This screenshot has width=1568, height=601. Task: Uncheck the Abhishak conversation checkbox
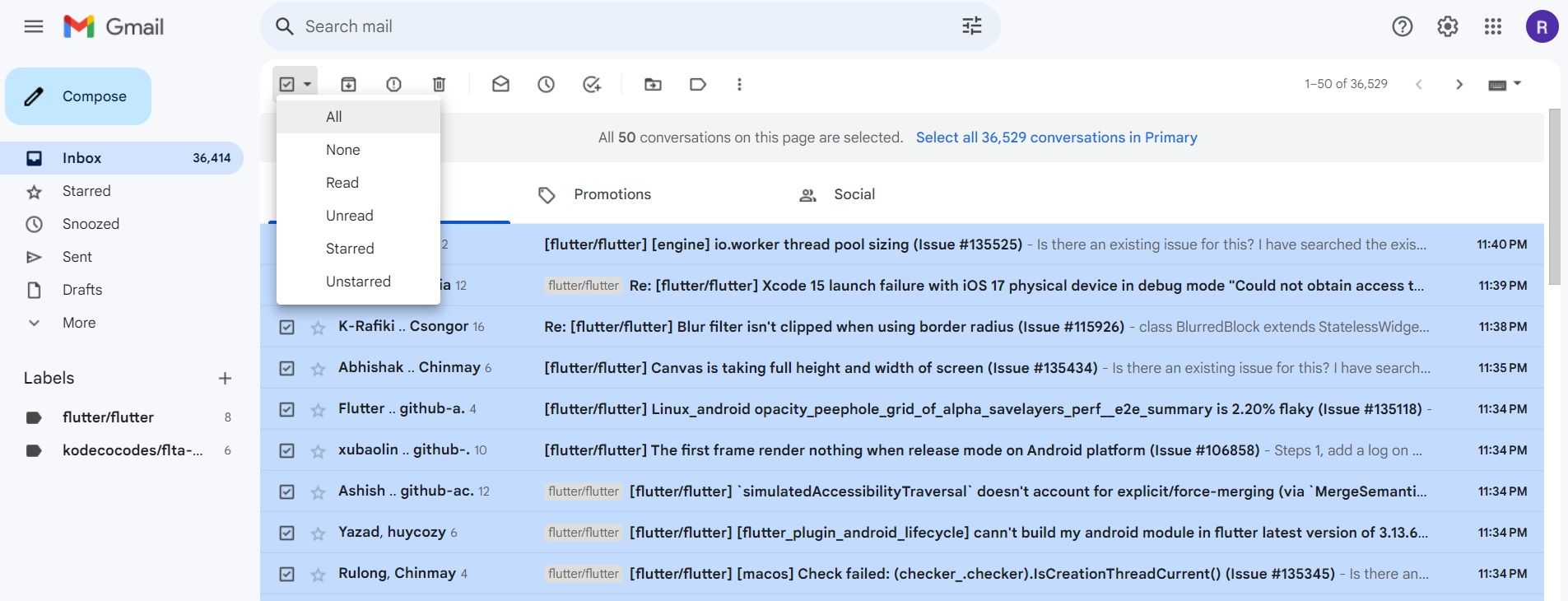(286, 368)
